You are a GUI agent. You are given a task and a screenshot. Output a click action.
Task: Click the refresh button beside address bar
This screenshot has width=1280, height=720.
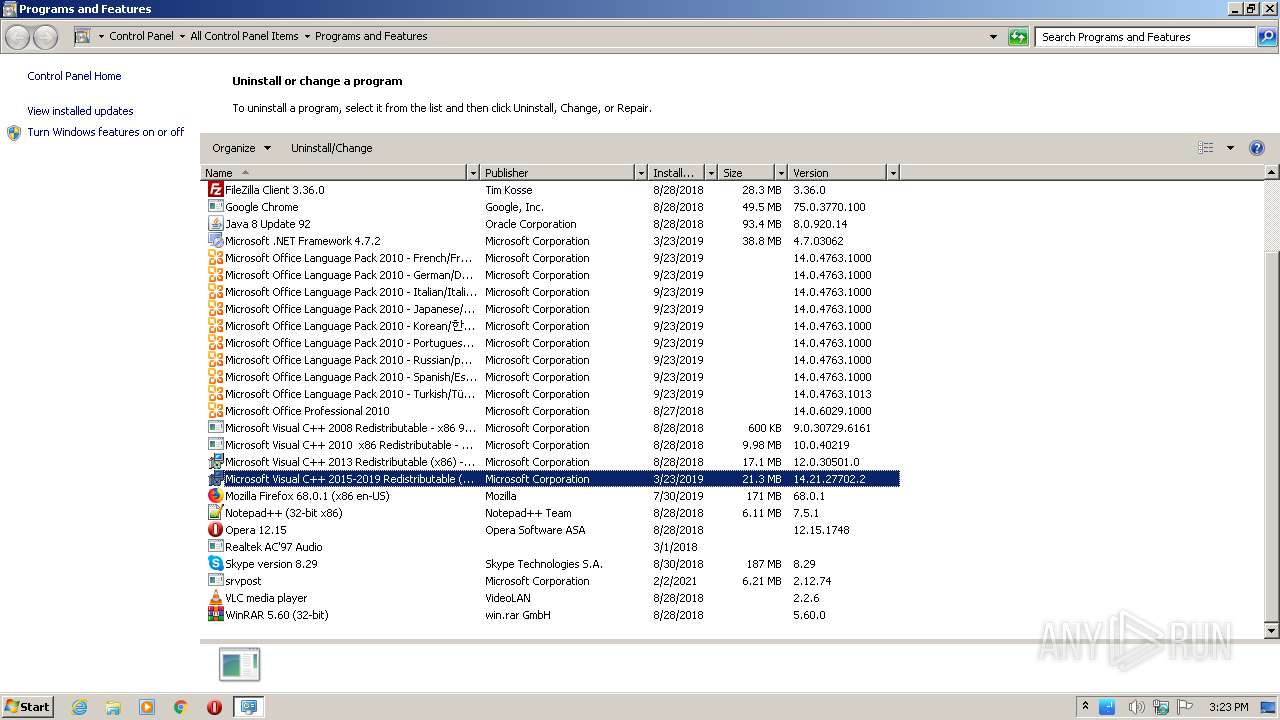(x=1018, y=37)
